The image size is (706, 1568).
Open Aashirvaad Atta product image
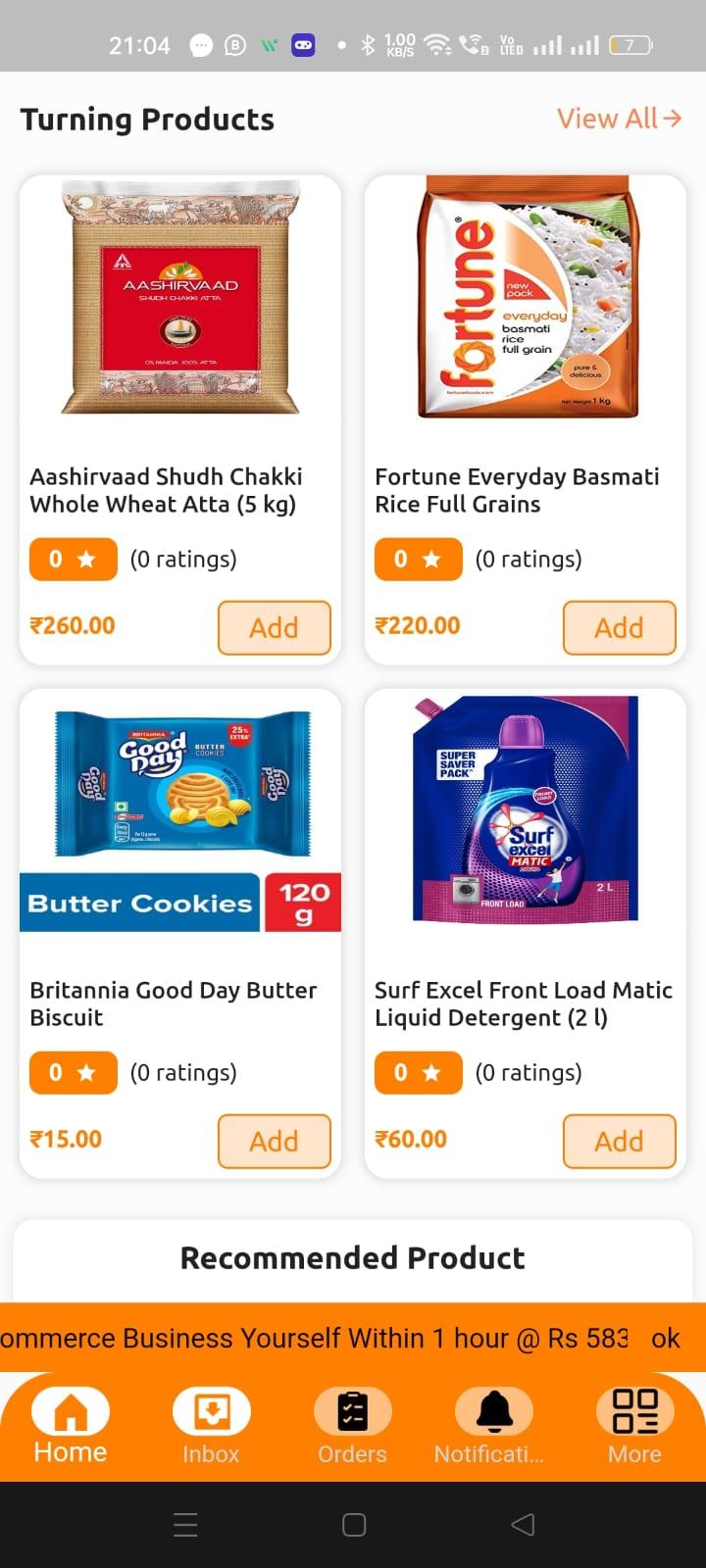(x=180, y=298)
